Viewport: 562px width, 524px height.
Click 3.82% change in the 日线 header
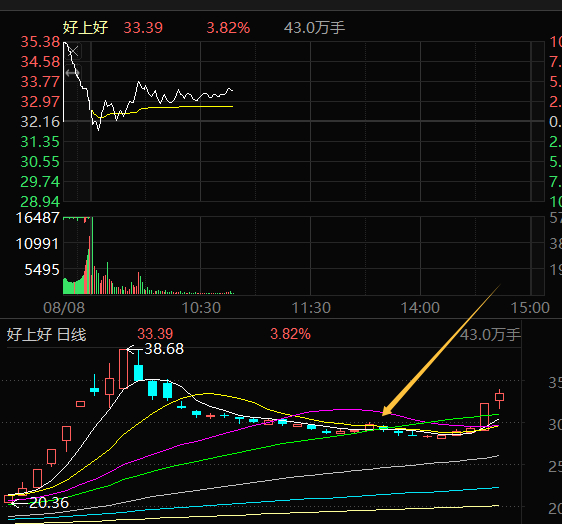290,334
